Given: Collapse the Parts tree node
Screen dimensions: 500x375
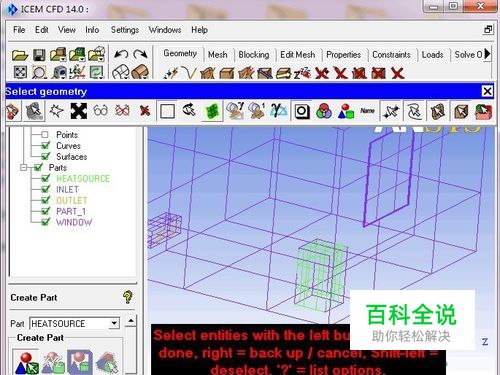Looking at the screenshot, I should (x=24, y=167).
